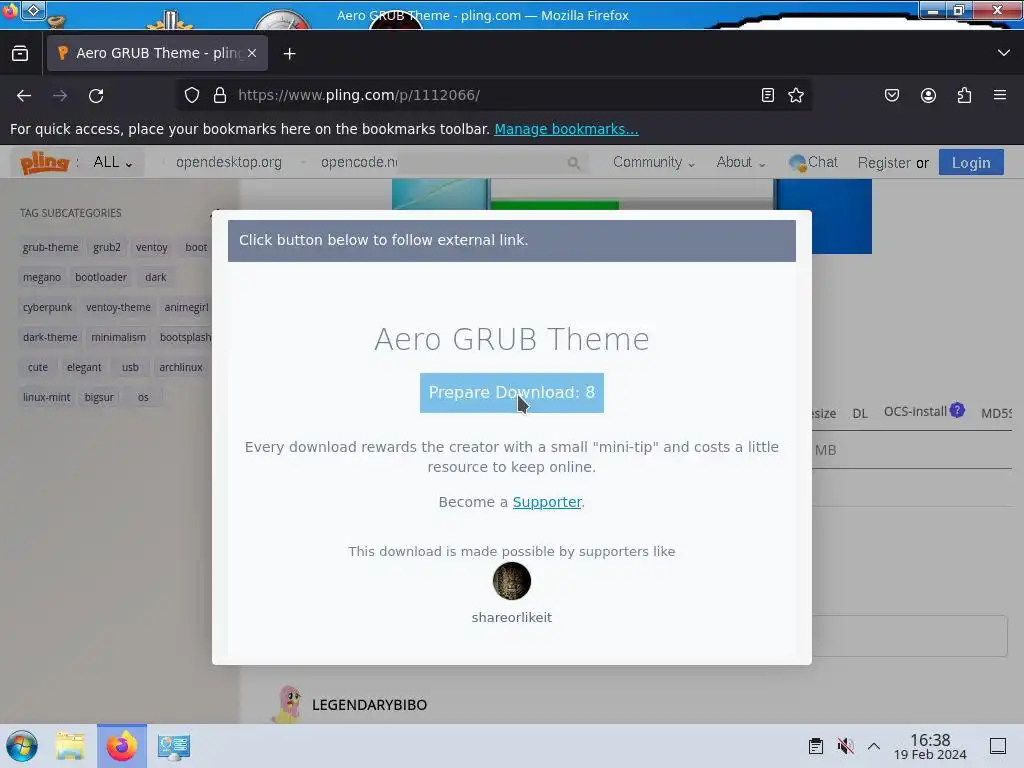
Task: Open the Chat link
Action: [x=814, y=162]
